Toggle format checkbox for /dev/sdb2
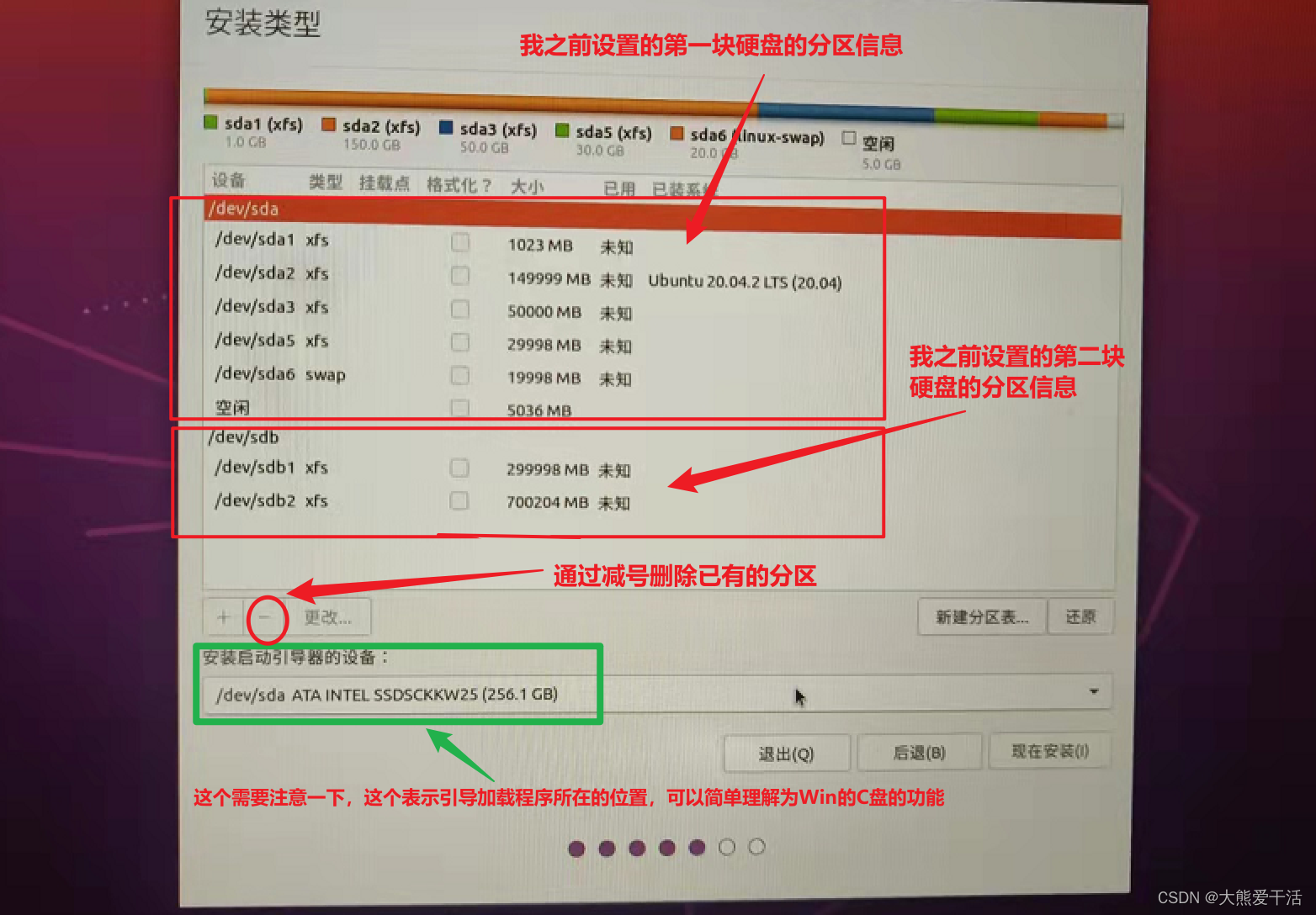Image resolution: width=1316 pixels, height=915 pixels. 459,501
